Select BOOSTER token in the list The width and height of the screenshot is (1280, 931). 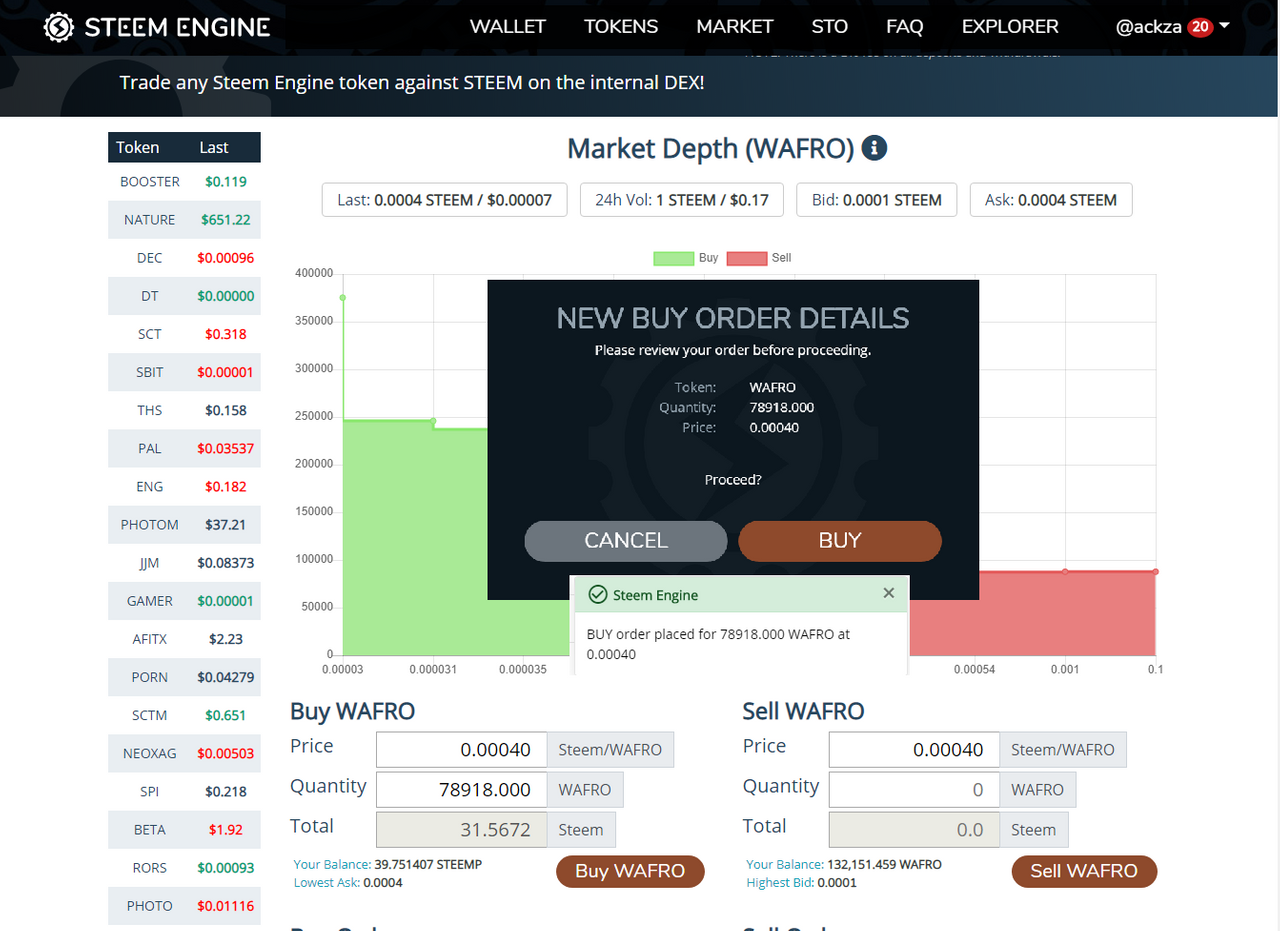pos(184,181)
